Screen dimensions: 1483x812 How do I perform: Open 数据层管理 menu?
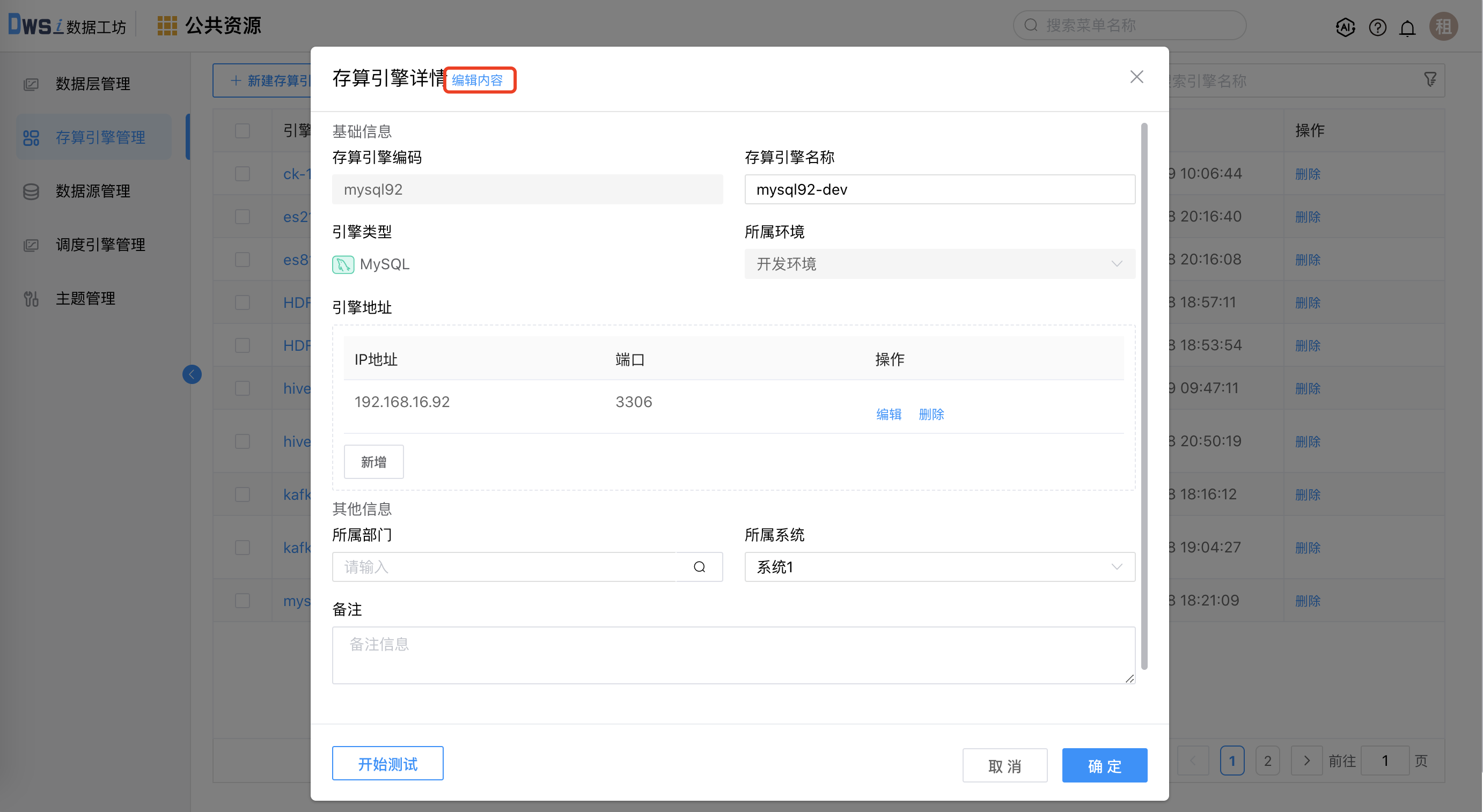94,84
